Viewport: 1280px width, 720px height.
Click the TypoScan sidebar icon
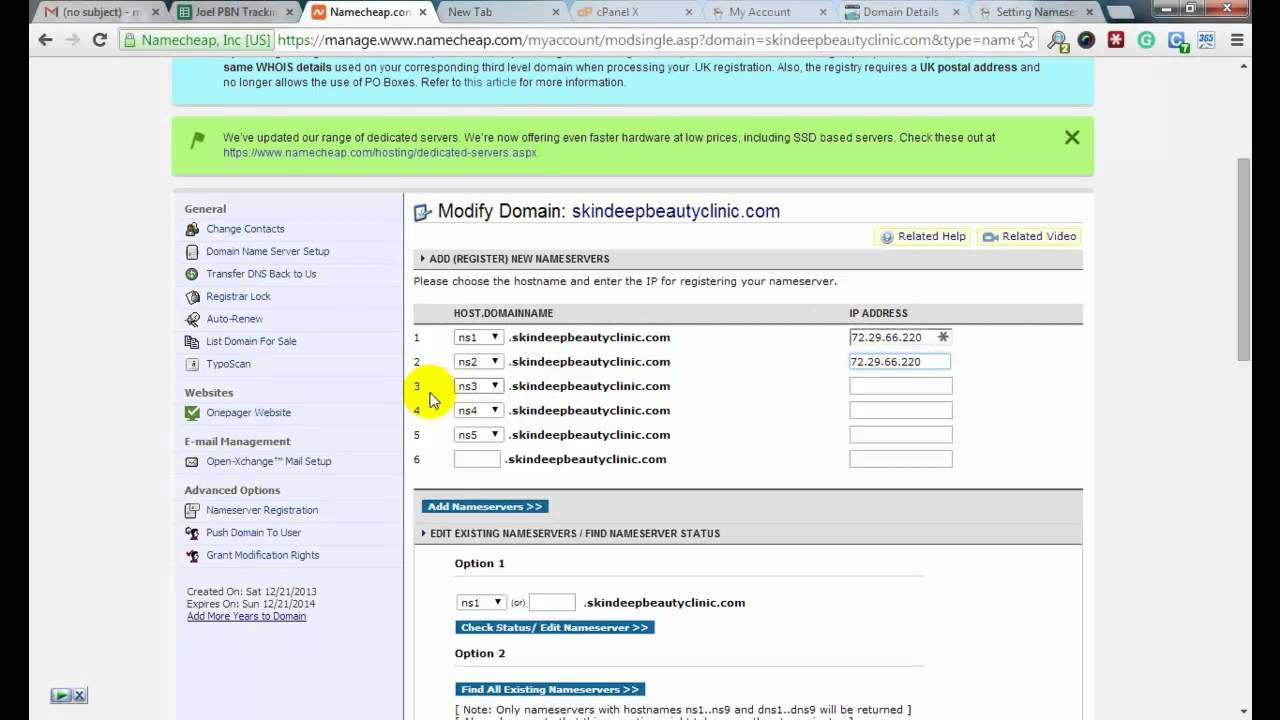click(x=192, y=364)
